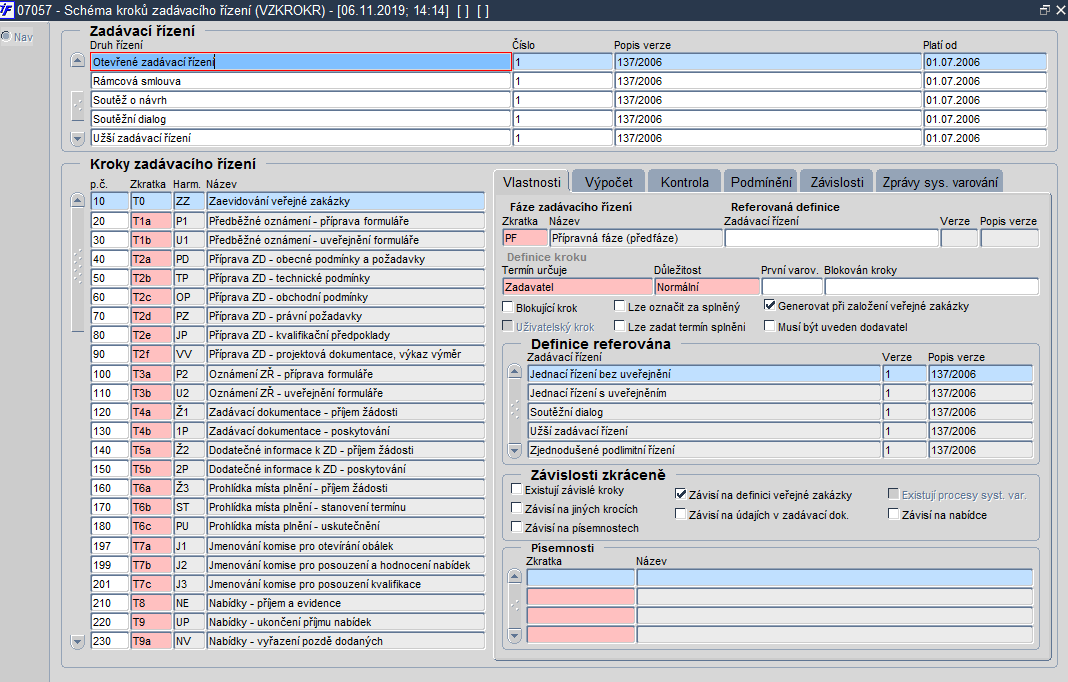This screenshot has width=1068, height=682.
Task: Click the Blokován kroky input field
Action: (932, 287)
